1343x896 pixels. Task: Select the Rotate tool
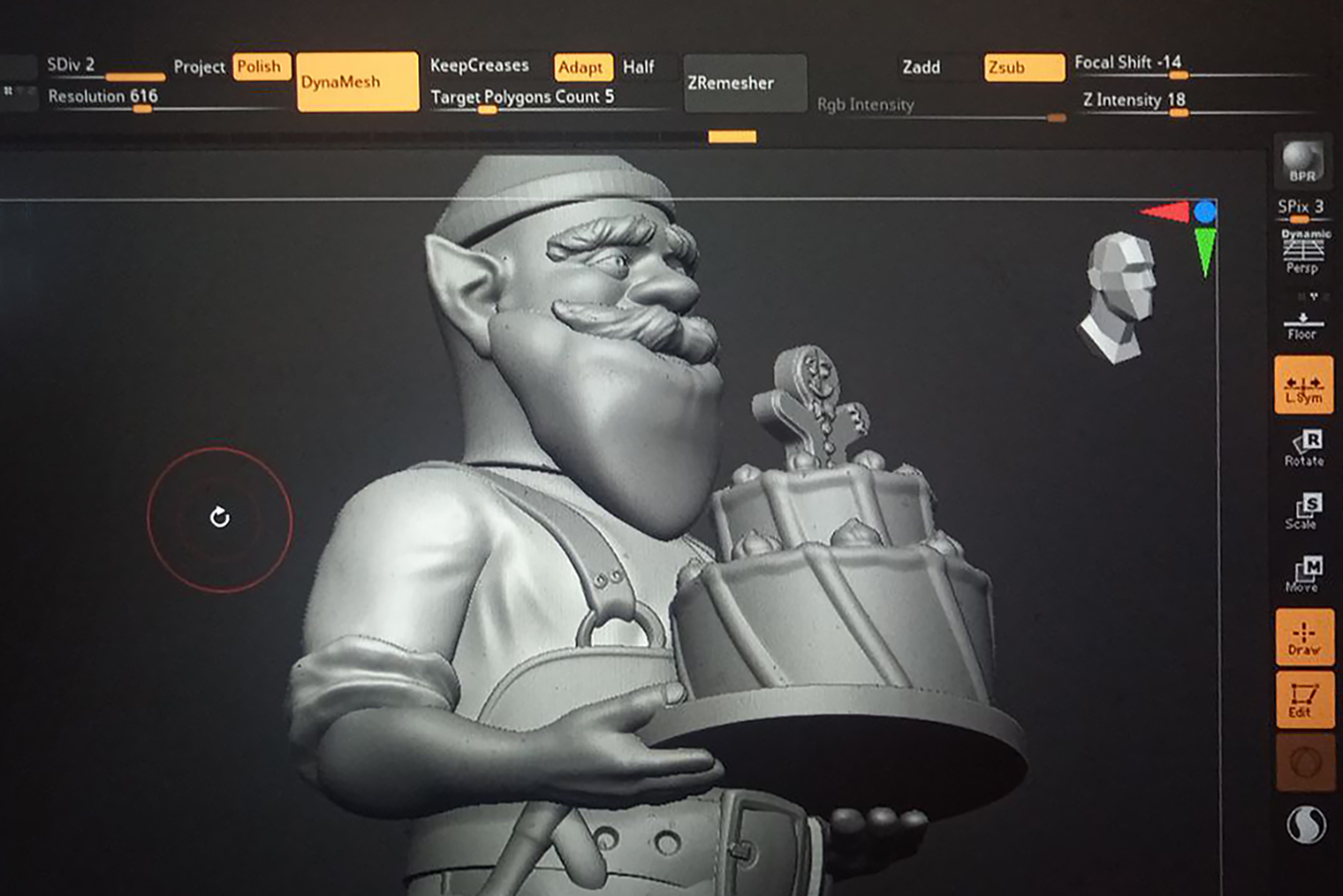click(1304, 449)
